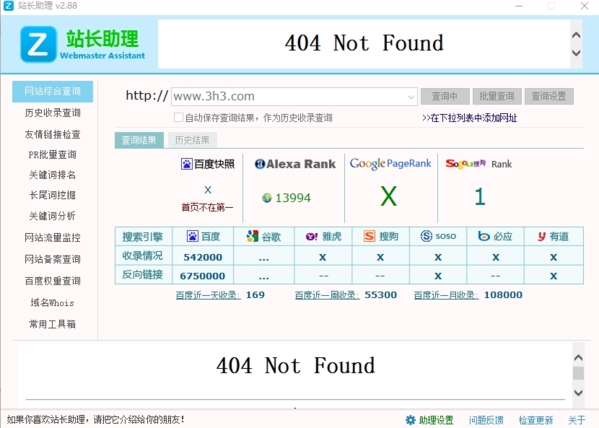Viewport: 599px width, 428px height.
Task: Open the 百度近一月收录 link
Action: pos(446,295)
